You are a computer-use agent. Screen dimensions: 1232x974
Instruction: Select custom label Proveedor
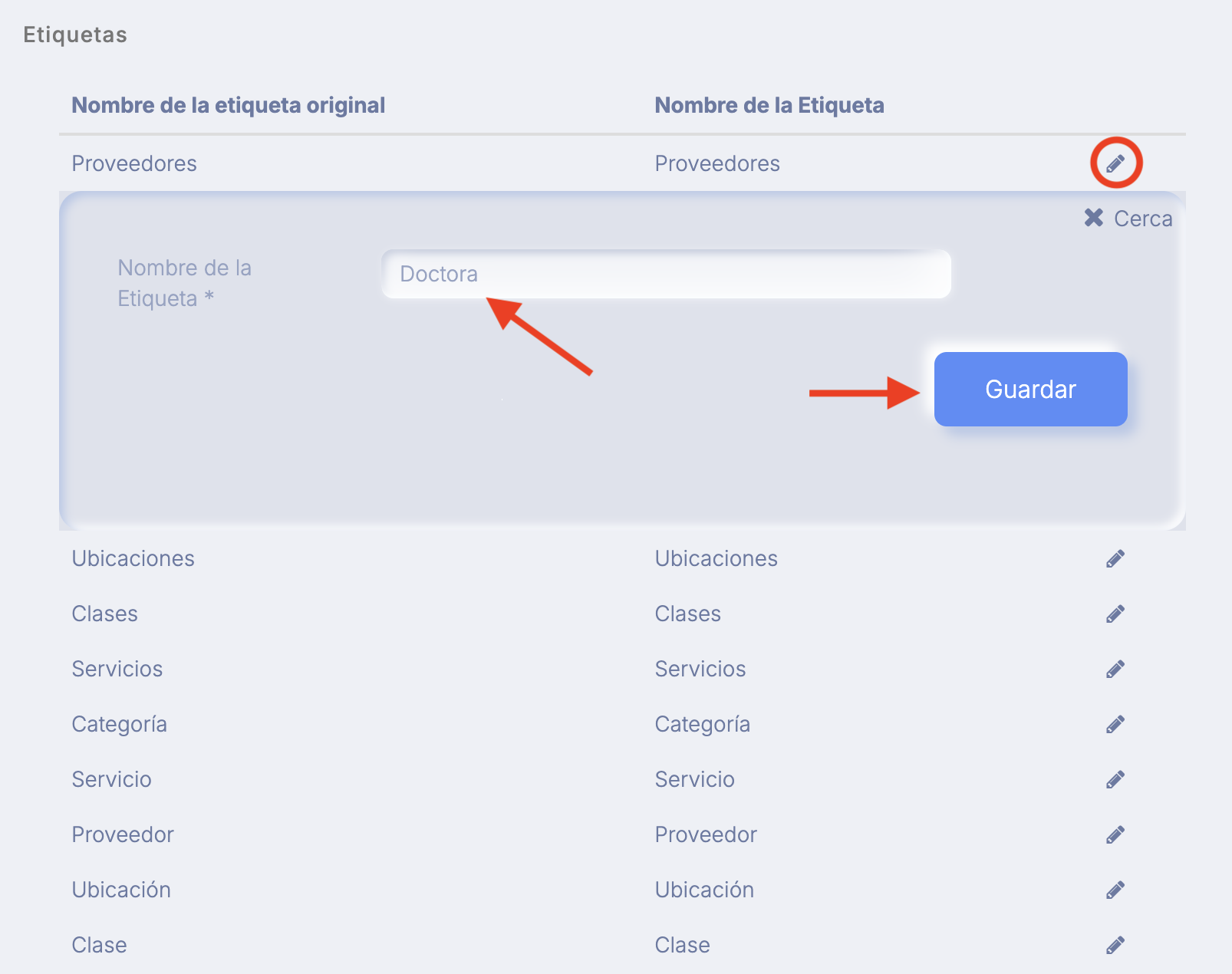(706, 834)
